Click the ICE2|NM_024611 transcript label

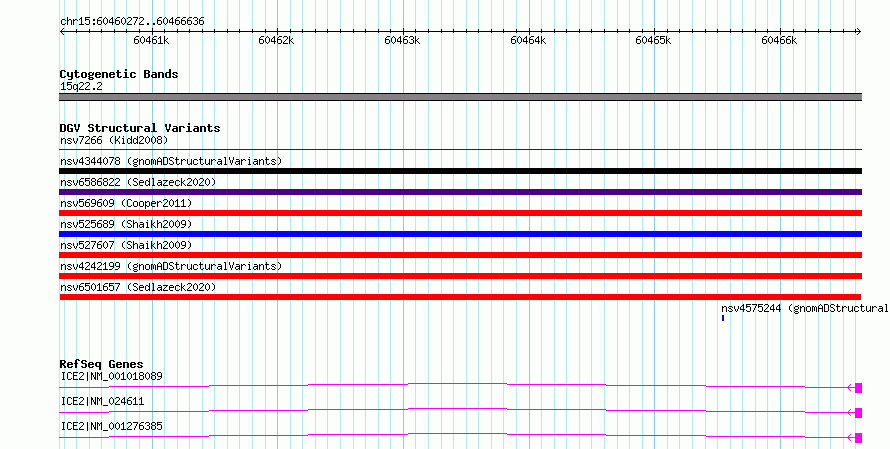[102, 401]
